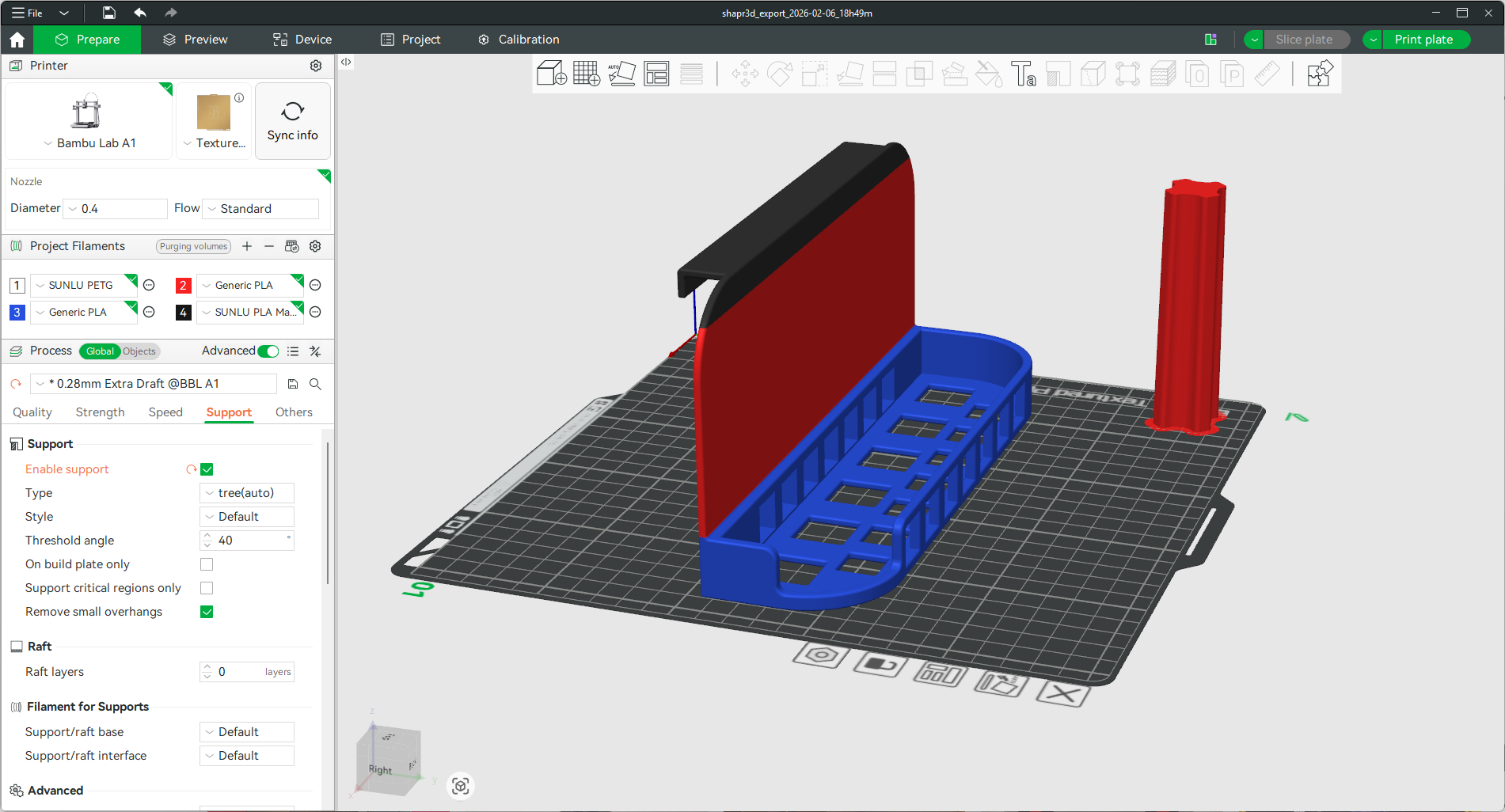
Task: Select the Cut tool icon
Action: (x=884, y=74)
